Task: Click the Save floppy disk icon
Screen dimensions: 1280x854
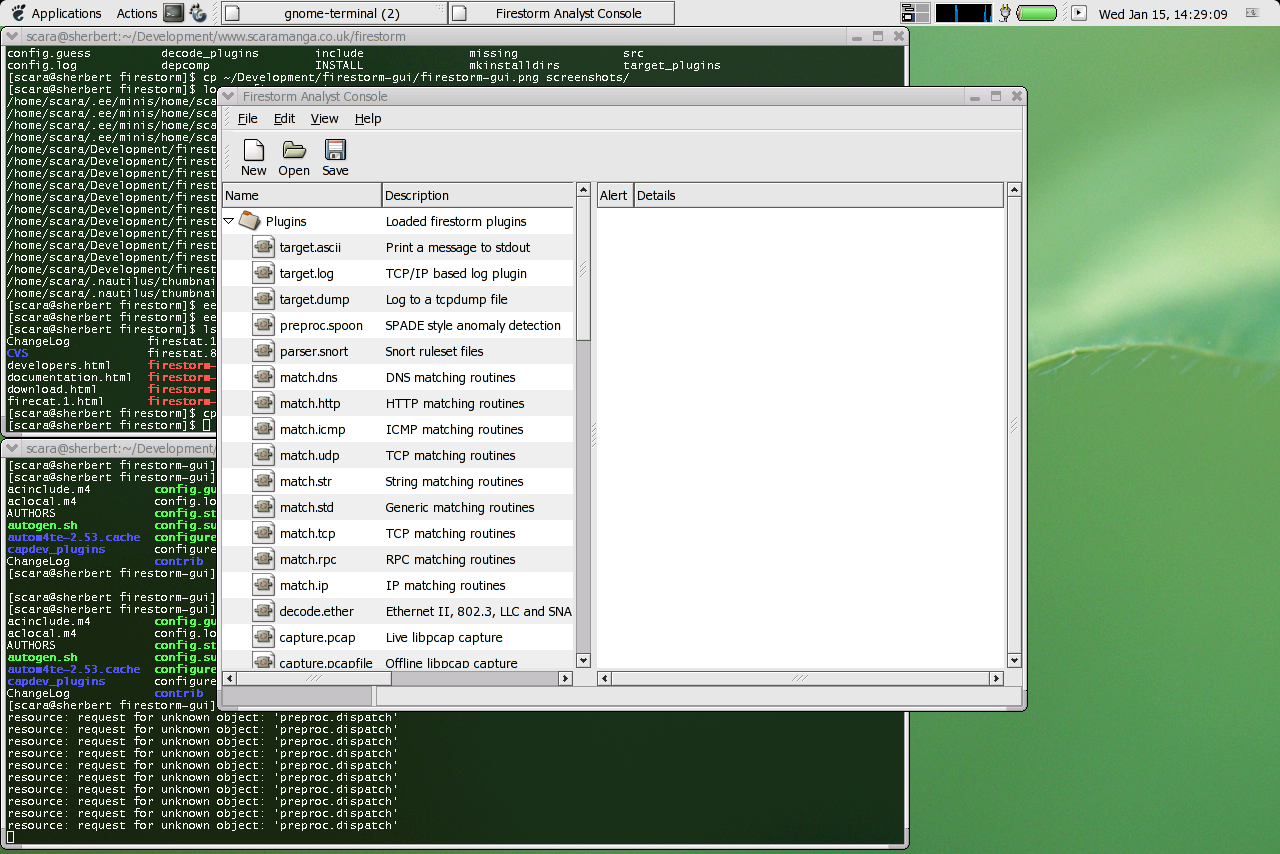Action: (335, 150)
